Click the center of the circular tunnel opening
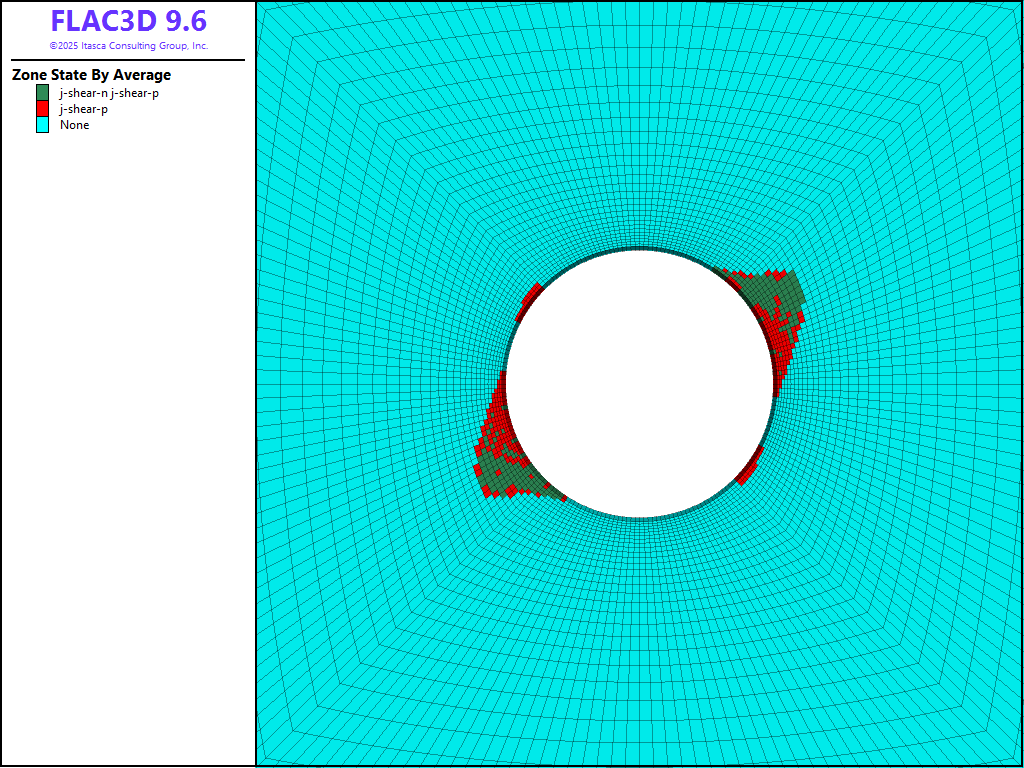This screenshot has height=768, width=1024. click(640, 384)
